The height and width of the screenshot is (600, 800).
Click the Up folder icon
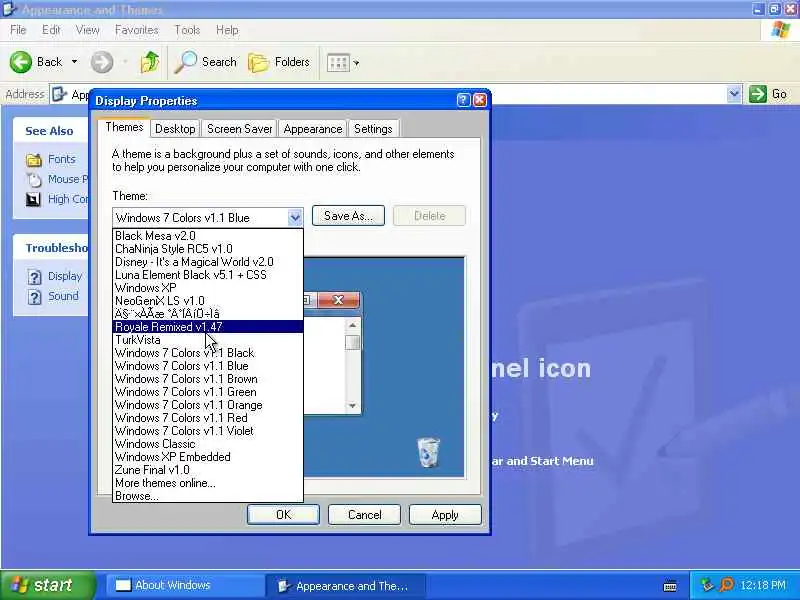[x=149, y=62]
